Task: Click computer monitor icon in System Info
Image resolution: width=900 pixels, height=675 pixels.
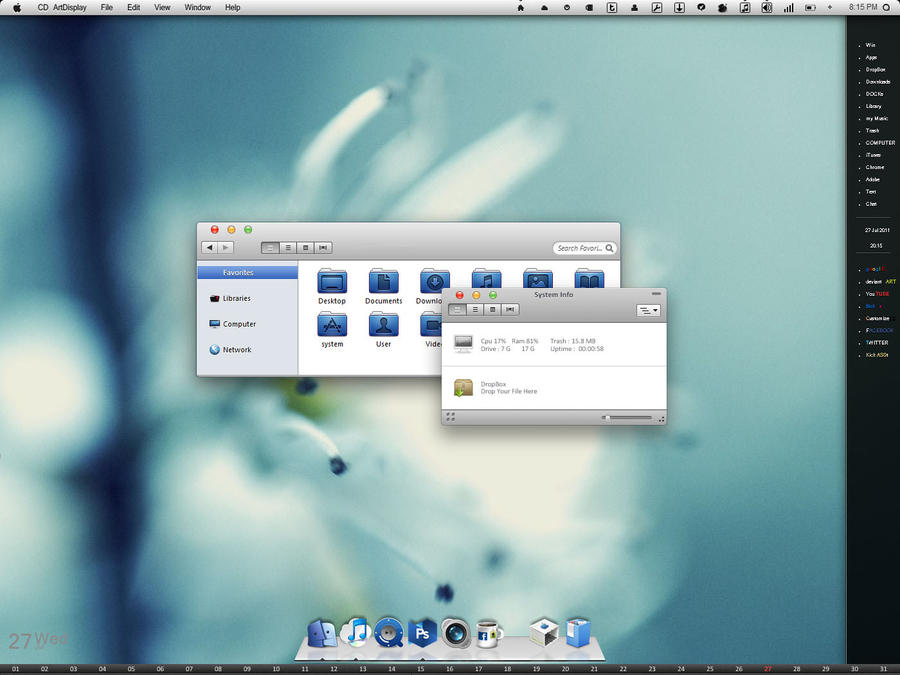Action: 463,344
